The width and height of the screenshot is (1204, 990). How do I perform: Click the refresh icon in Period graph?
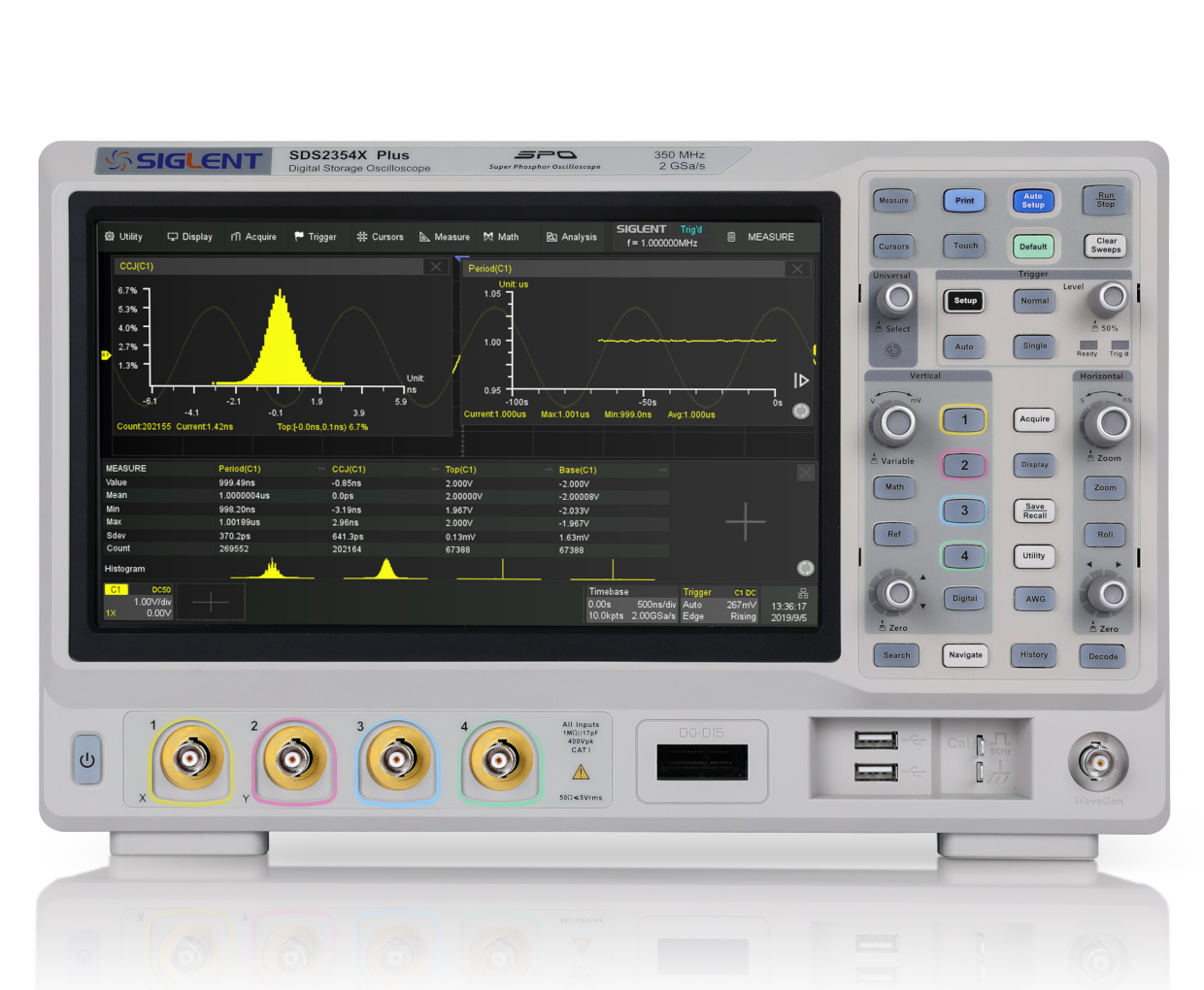click(x=801, y=412)
